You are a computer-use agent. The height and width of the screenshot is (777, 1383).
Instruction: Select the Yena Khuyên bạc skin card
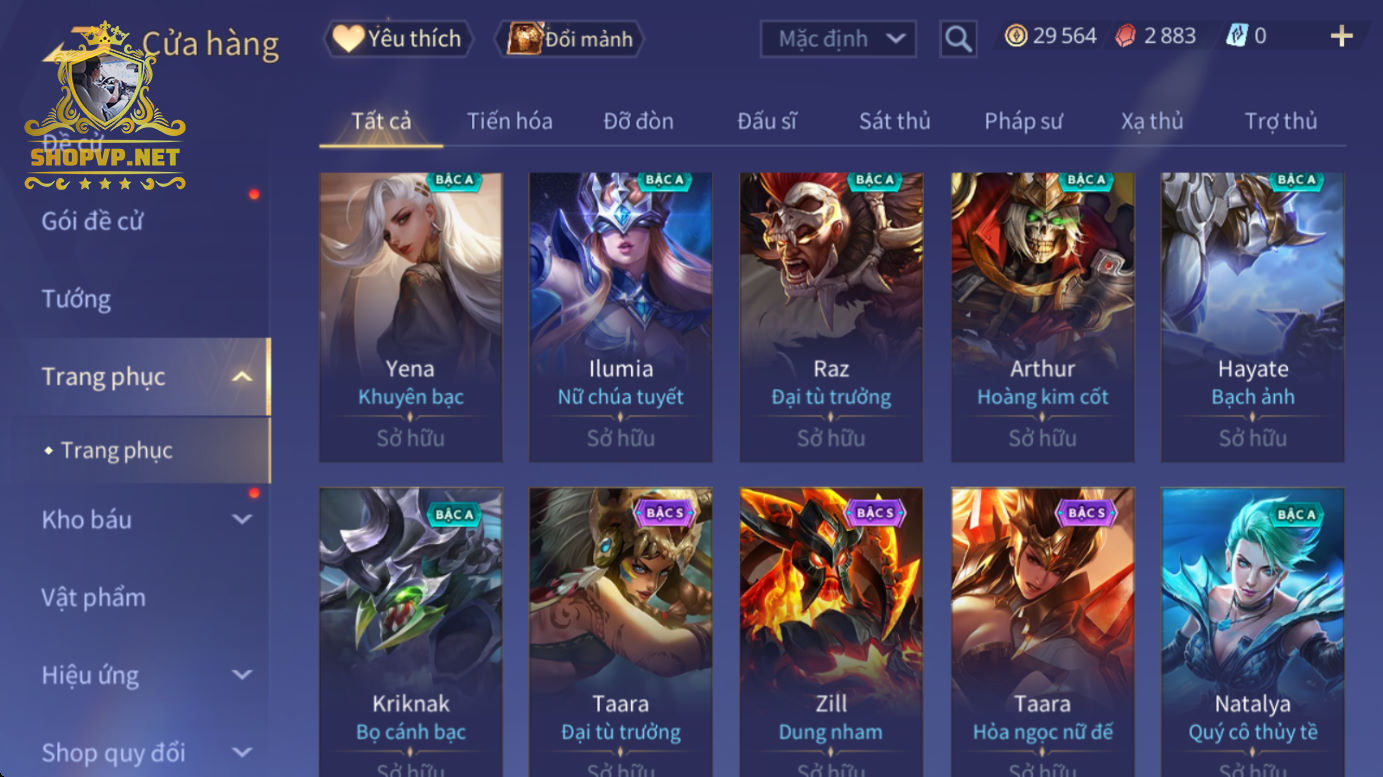(x=410, y=317)
